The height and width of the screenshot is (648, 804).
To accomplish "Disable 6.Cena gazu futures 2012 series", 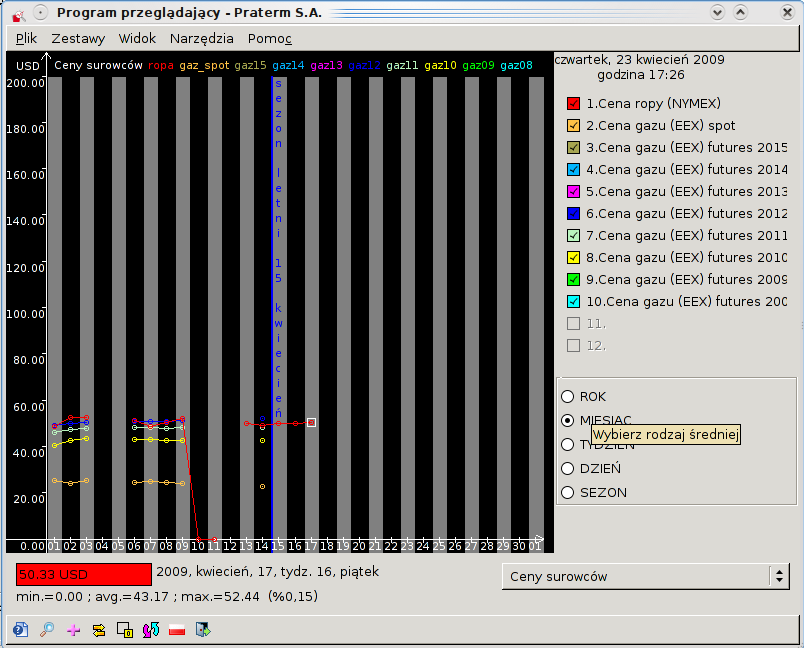I will click(x=573, y=214).
